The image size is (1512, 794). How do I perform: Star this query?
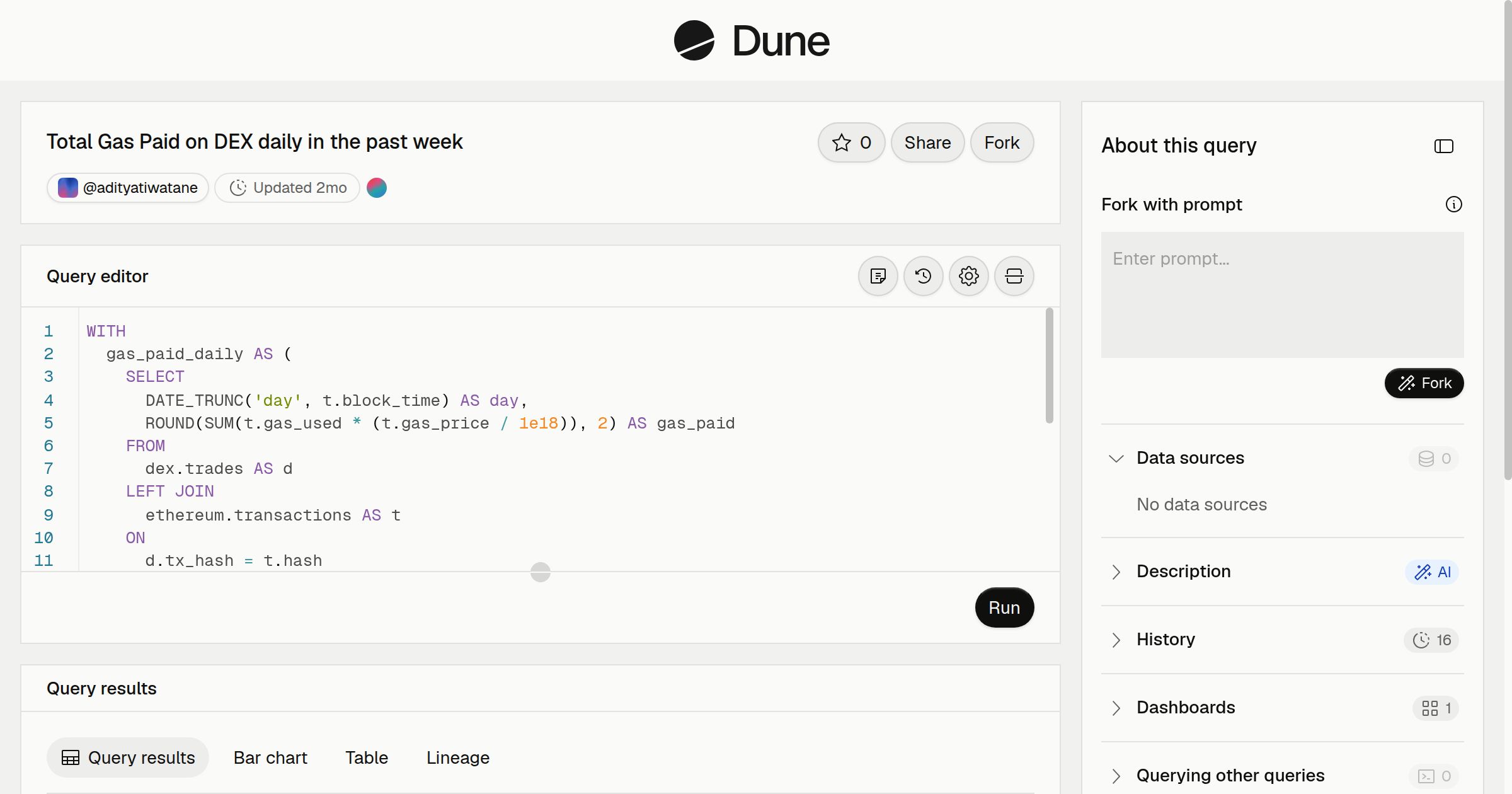[x=852, y=142]
